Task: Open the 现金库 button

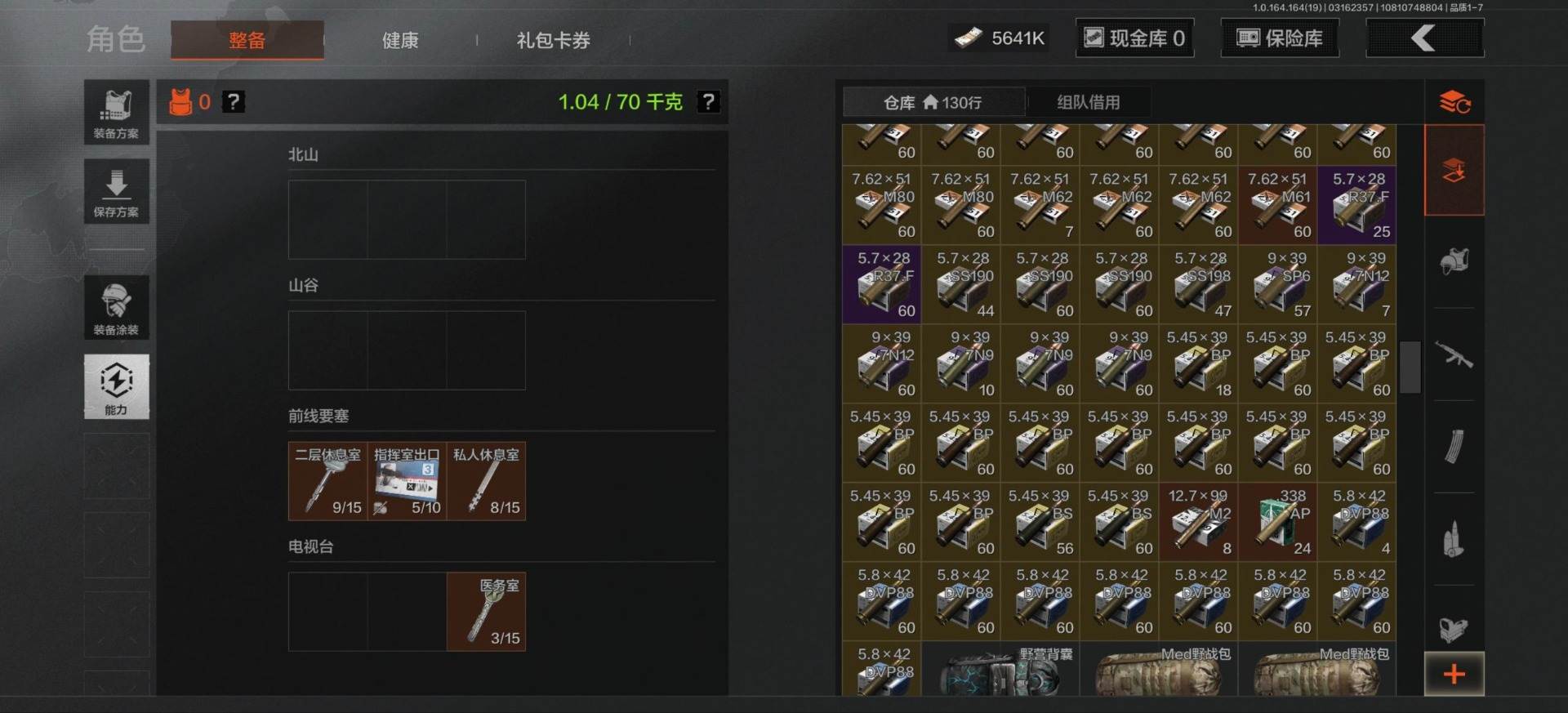Action: point(1134,38)
